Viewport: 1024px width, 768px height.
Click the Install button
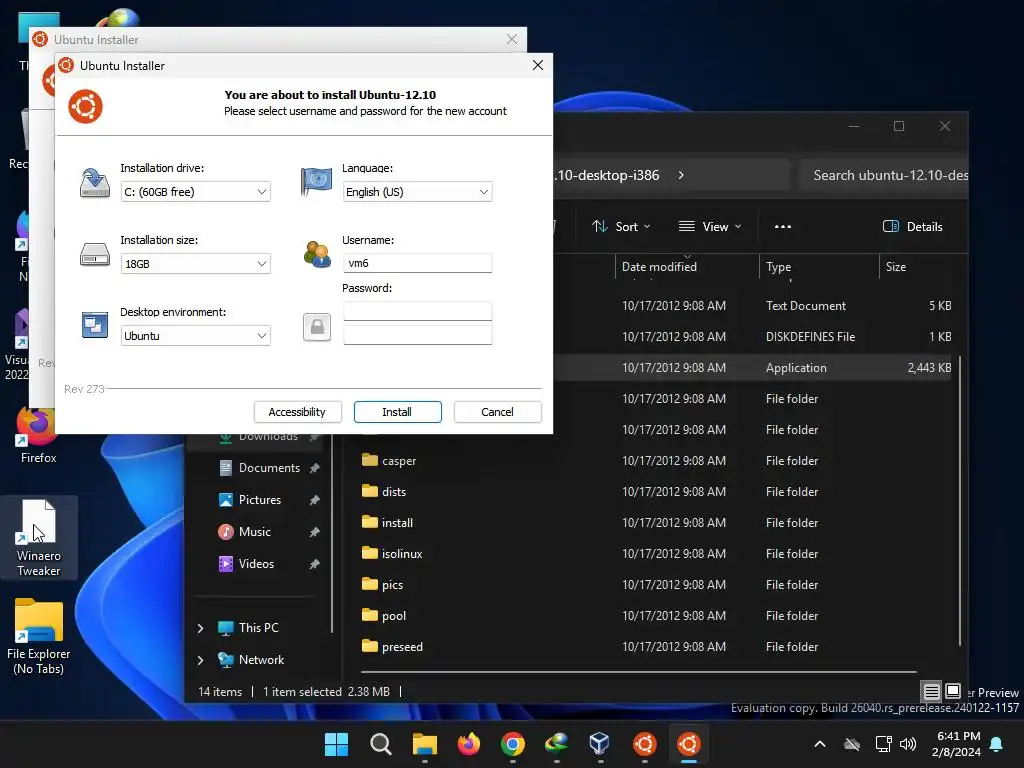pyautogui.click(x=397, y=412)
